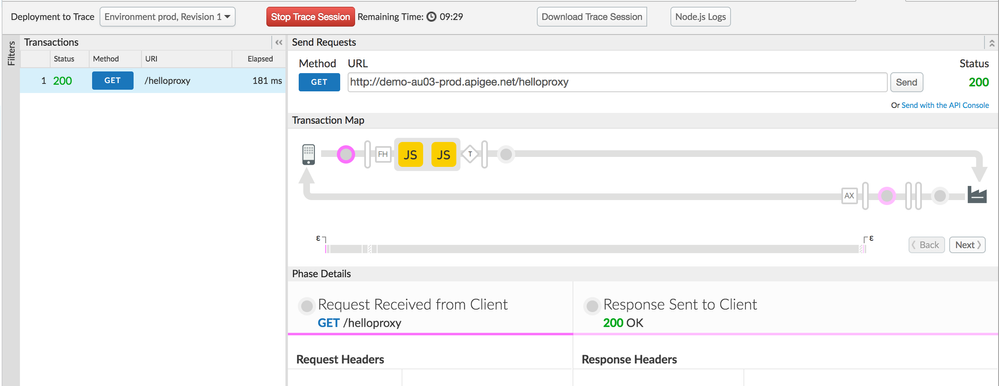Click Download Trace Session button
Screen dimensions: 999x386
[592, 17]
